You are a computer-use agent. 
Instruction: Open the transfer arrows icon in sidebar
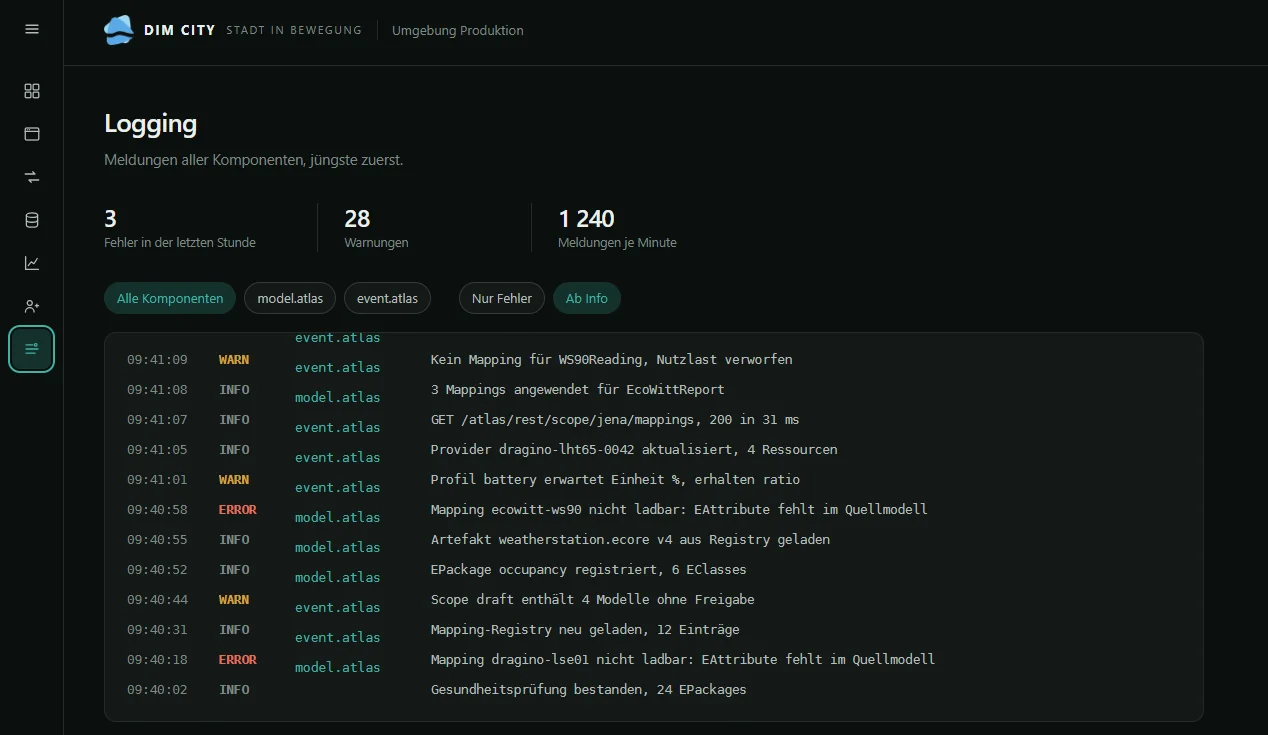(x=32, y=177)
